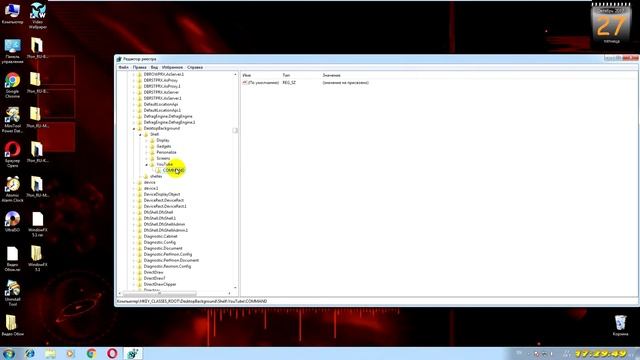
Task: Open Internet Explorer on the taskbar
Action: click(x=30, y=353)
